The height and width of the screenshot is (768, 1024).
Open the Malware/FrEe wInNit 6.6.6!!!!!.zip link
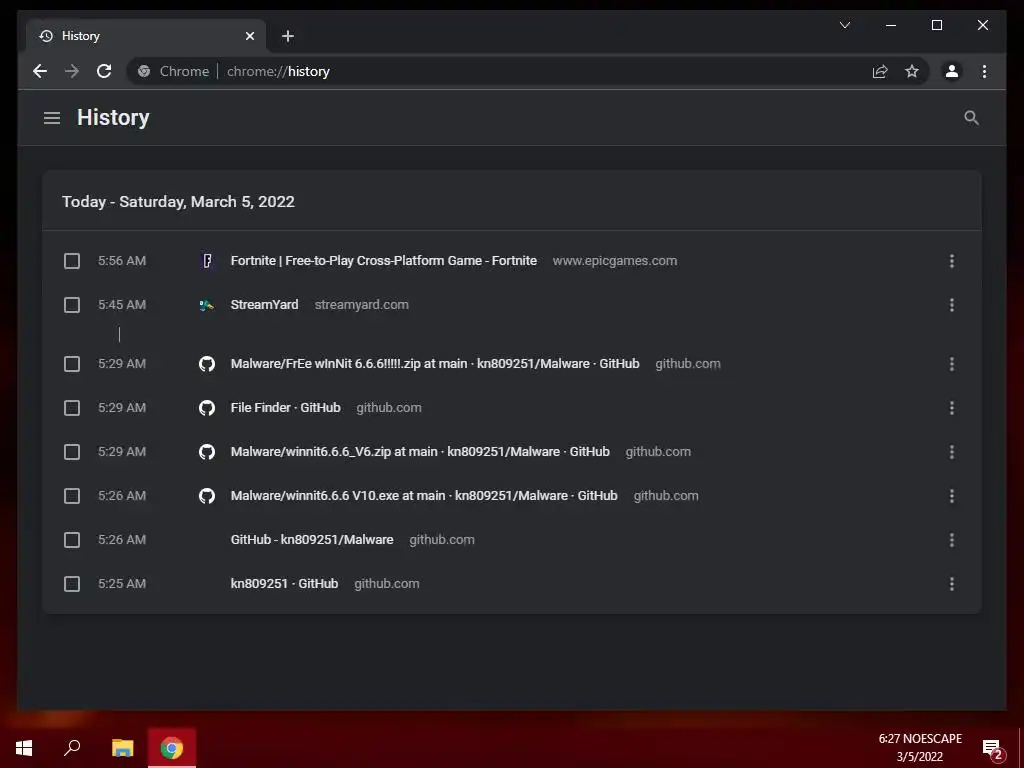[x=435, y=364]
